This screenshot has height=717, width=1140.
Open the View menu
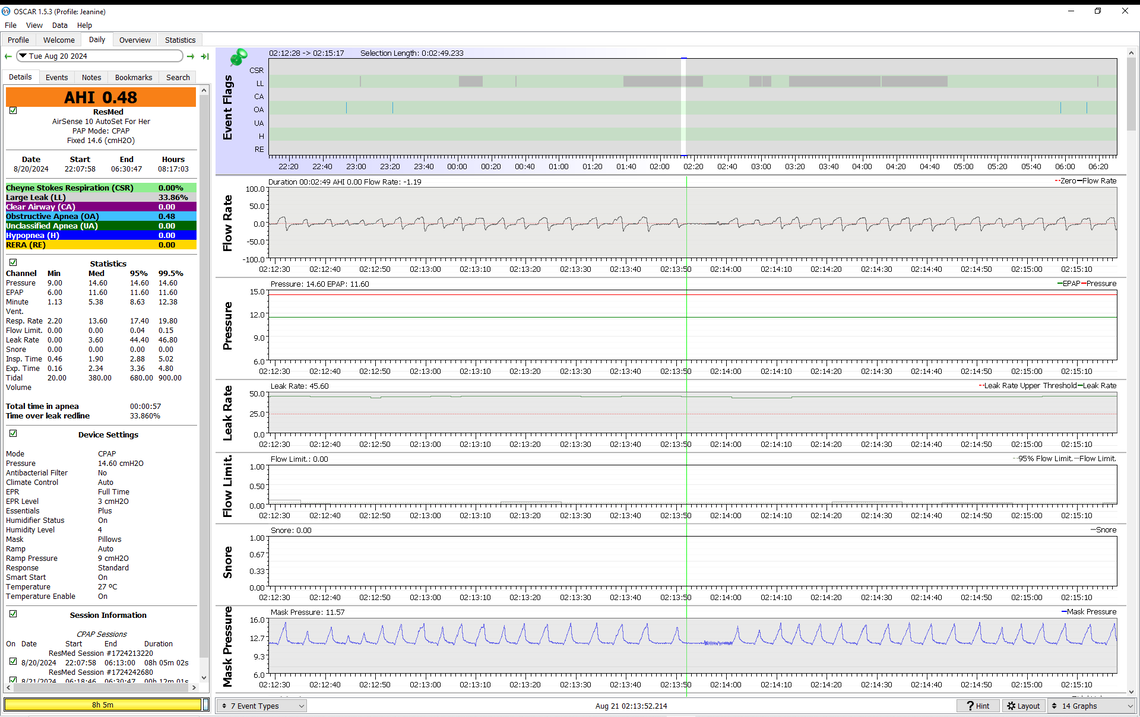34,25
